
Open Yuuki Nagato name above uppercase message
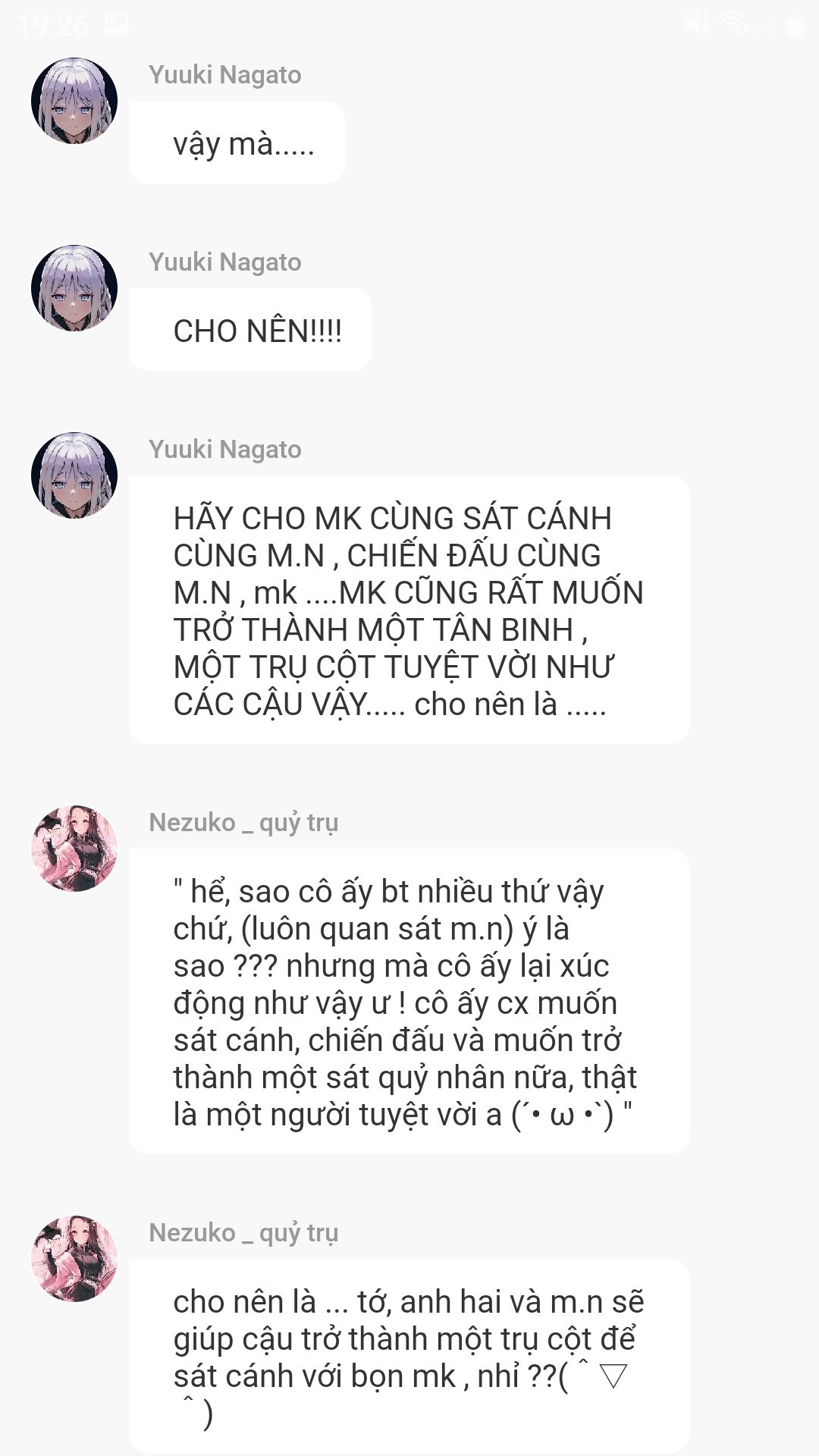point(225,450)
